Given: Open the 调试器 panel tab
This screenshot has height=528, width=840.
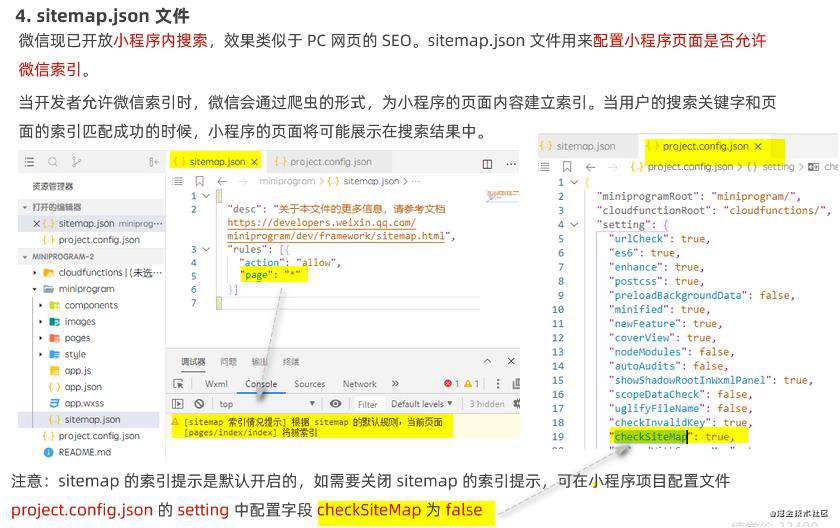Looking at the screenshot, I should point(193,361).
